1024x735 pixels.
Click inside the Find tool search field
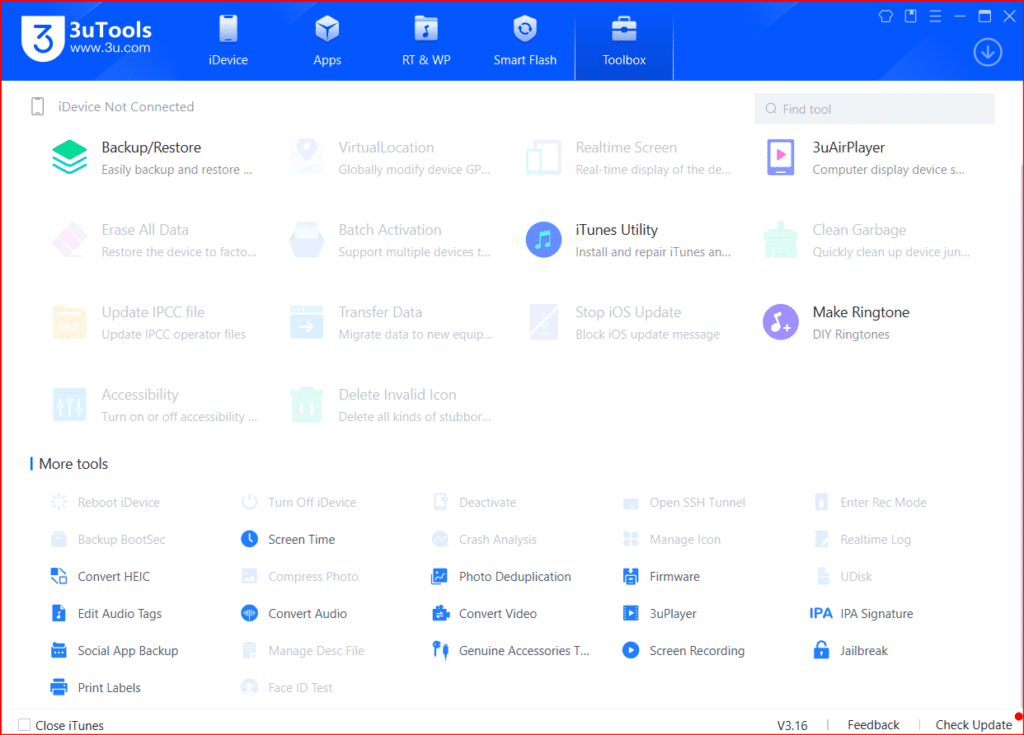(x=874, y=108)
